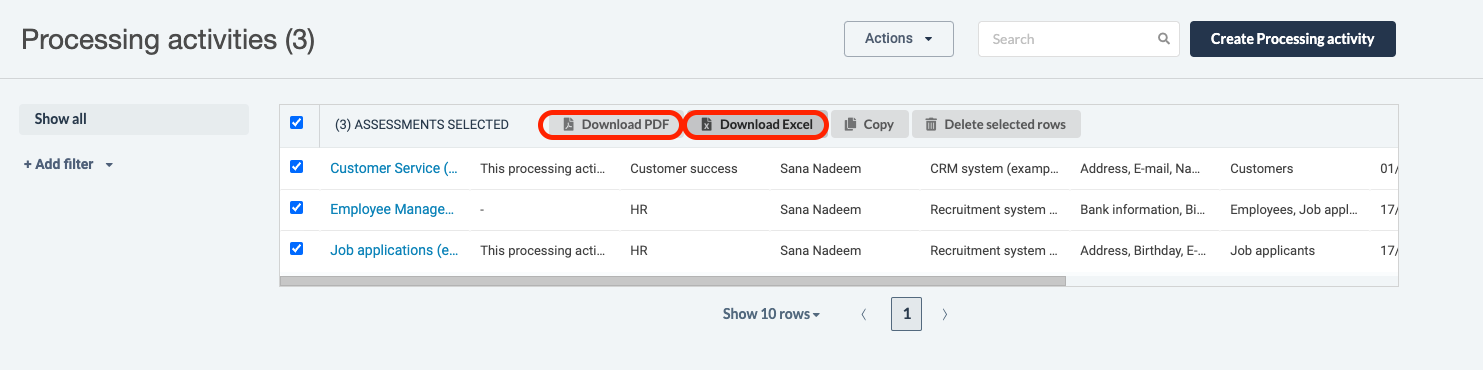Click the trash icon for deleting rows
Screen dimensions: 1483x370
(931, 125)
